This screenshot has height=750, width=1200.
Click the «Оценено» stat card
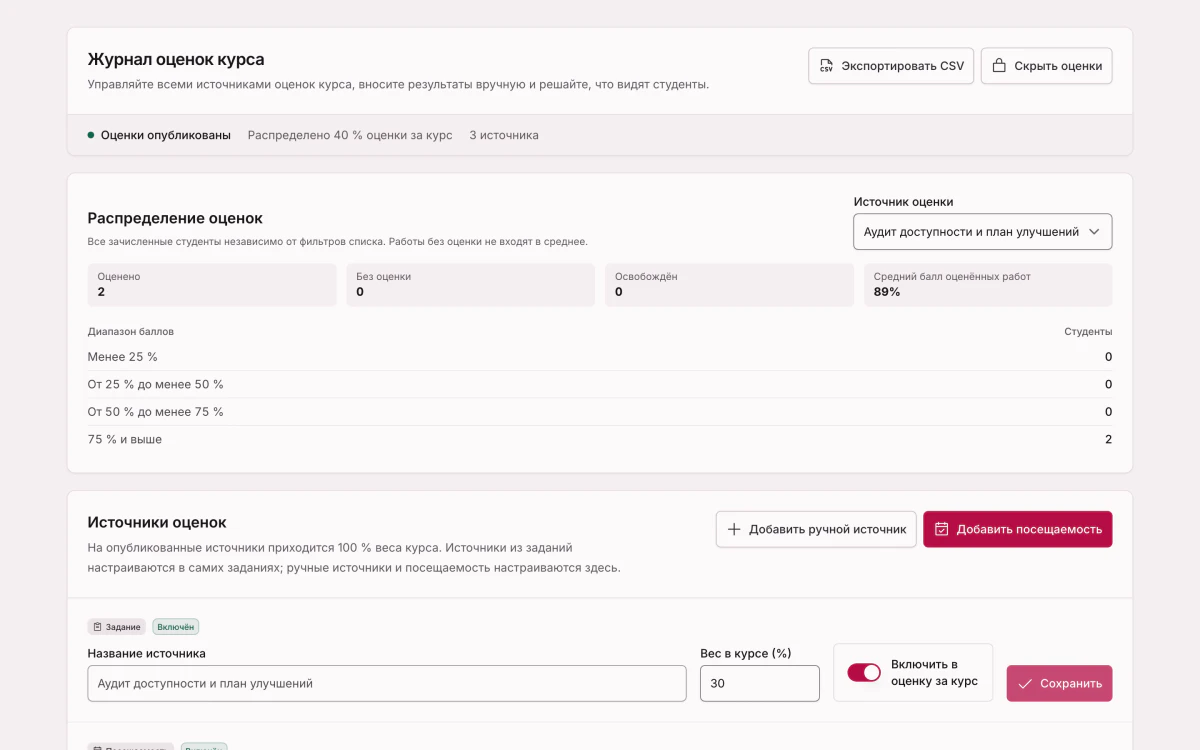tap(212, 285)
